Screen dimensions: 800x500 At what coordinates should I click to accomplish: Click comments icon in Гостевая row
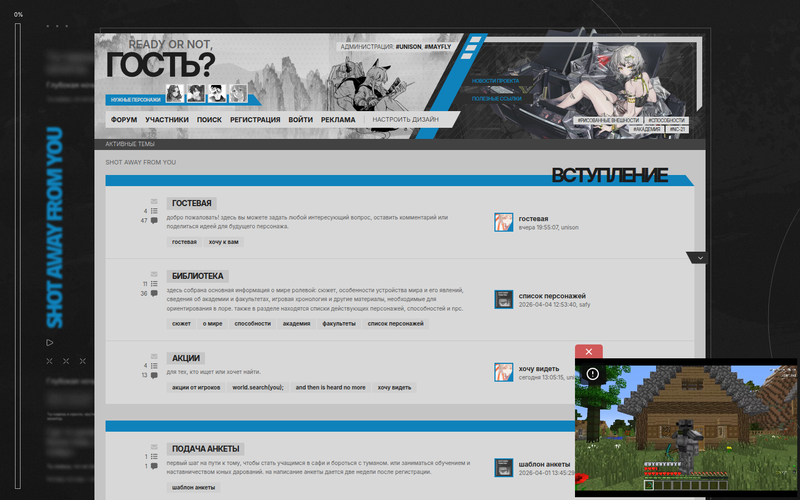click(154, 221)
